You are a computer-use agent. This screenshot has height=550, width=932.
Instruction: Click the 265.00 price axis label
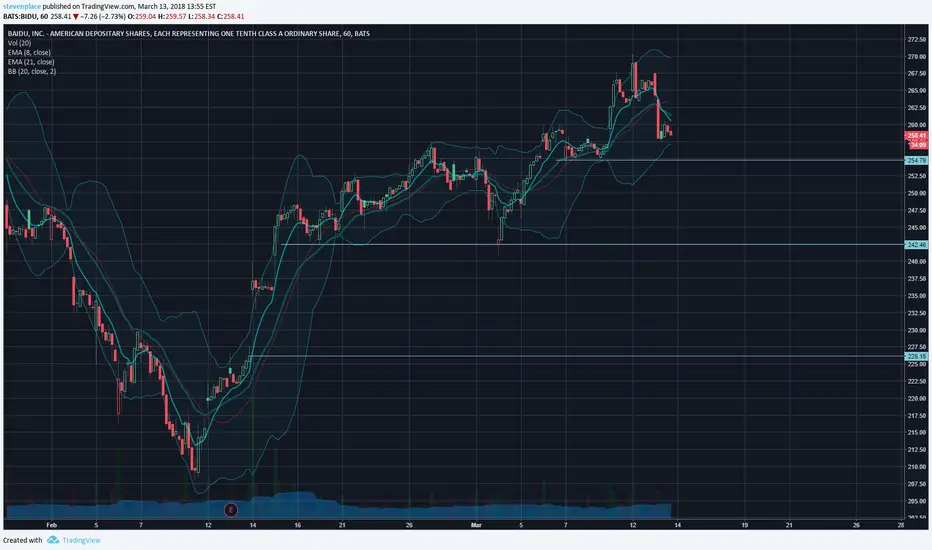[x=917, y=90]
